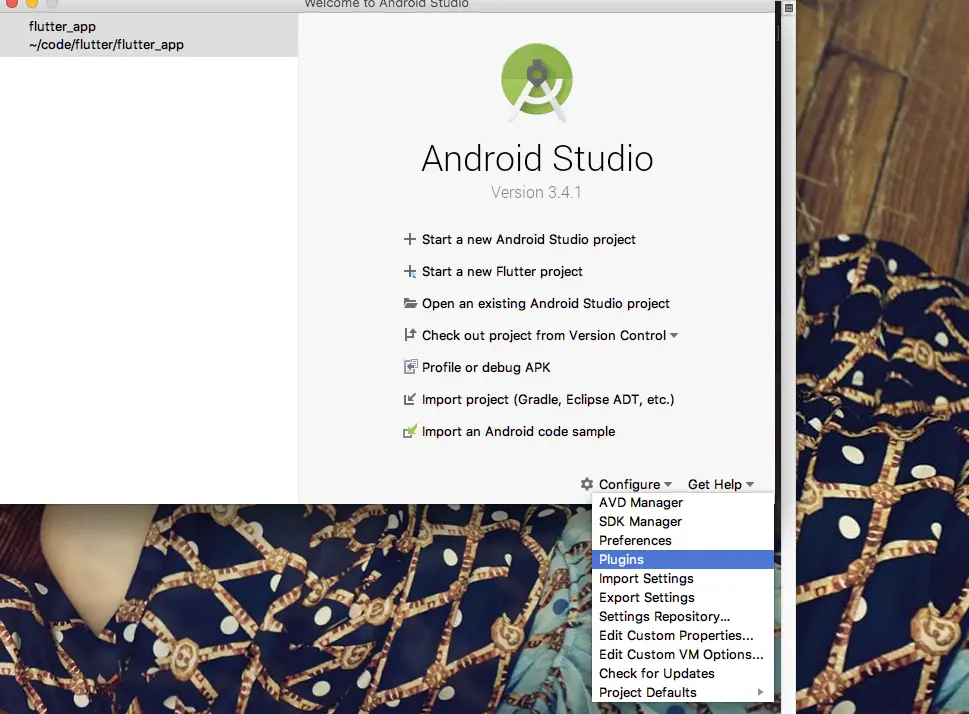
Task: Click the Profile or debug APK icon
Action: (410, 367)
